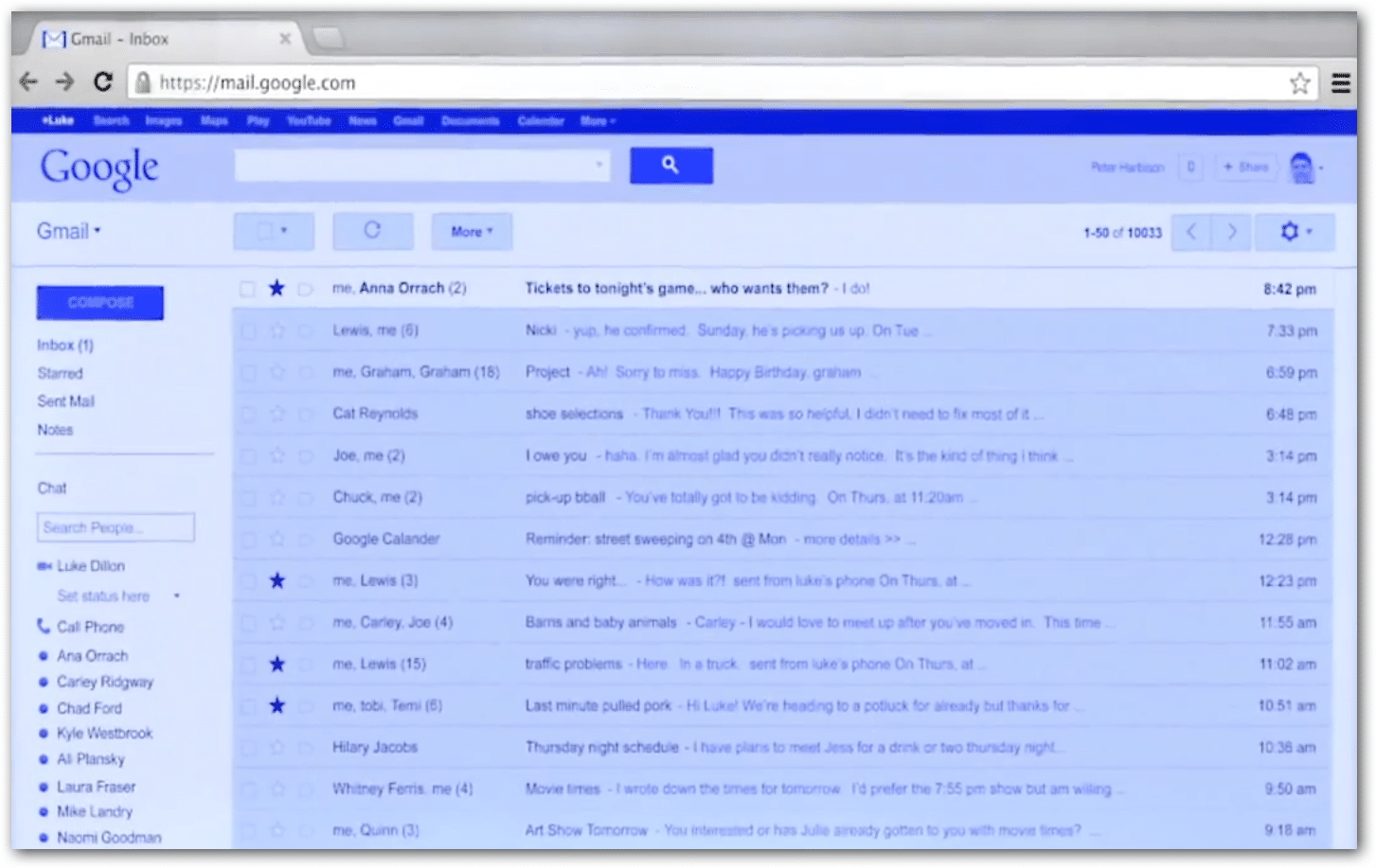Select the Cat Reynolds email checkbox
This screenshot has height=868, width=1376.
tap(247, 414)
